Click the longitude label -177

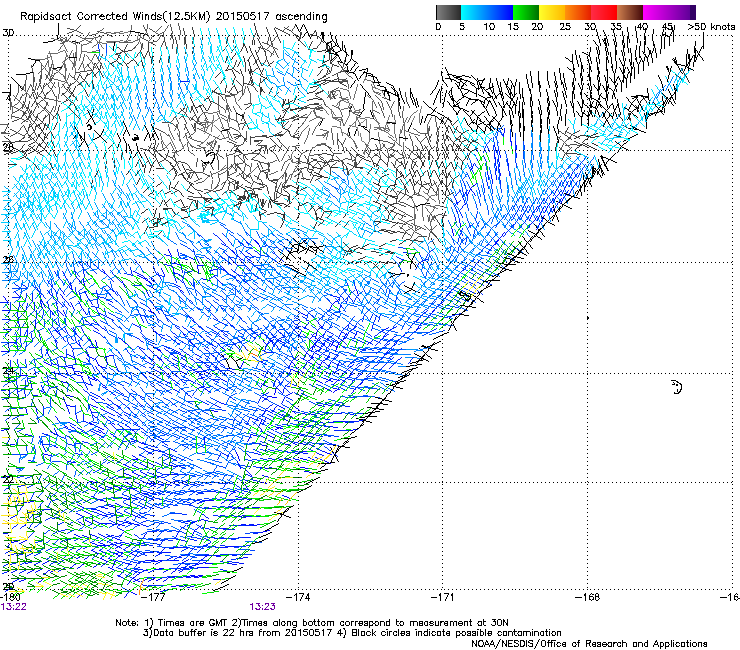pyautogui.click(x=153, y=597)
